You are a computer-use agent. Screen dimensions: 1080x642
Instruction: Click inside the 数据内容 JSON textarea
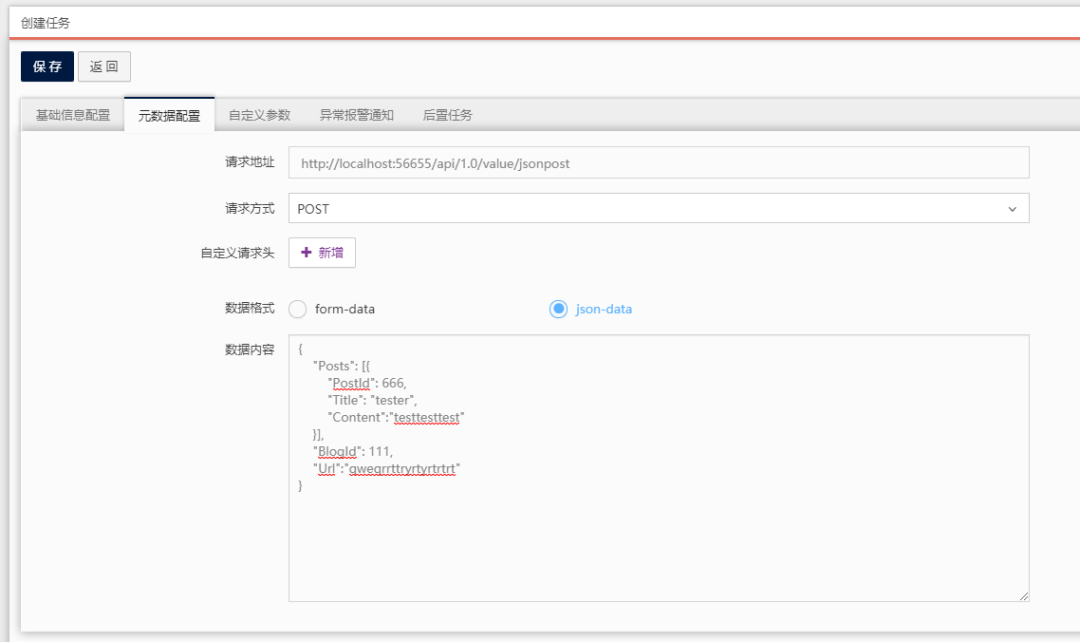658,468
